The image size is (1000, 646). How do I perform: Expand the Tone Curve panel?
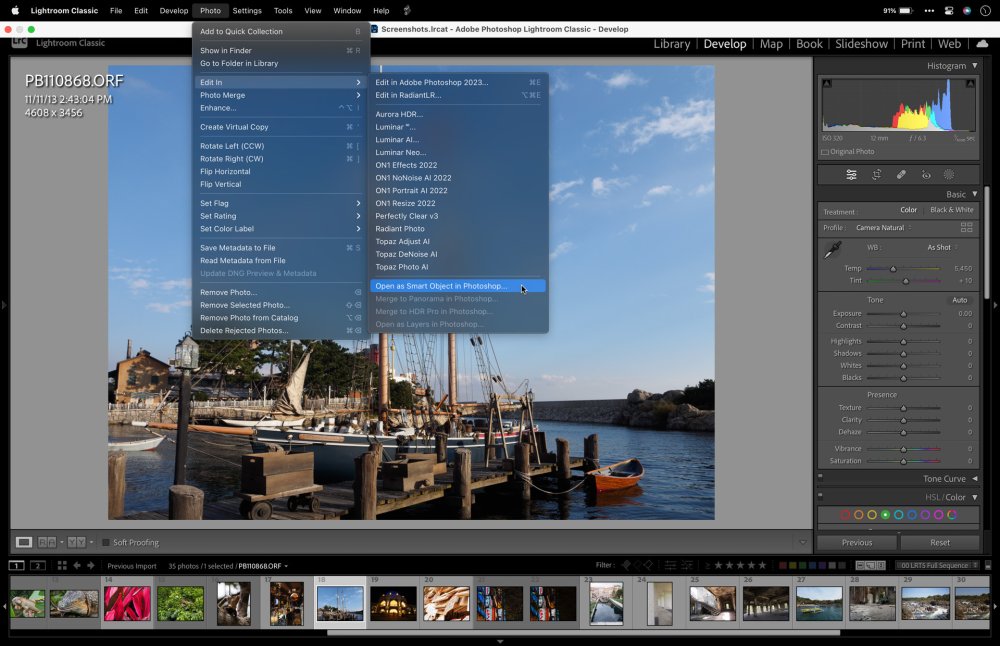[x=974, y=479]
